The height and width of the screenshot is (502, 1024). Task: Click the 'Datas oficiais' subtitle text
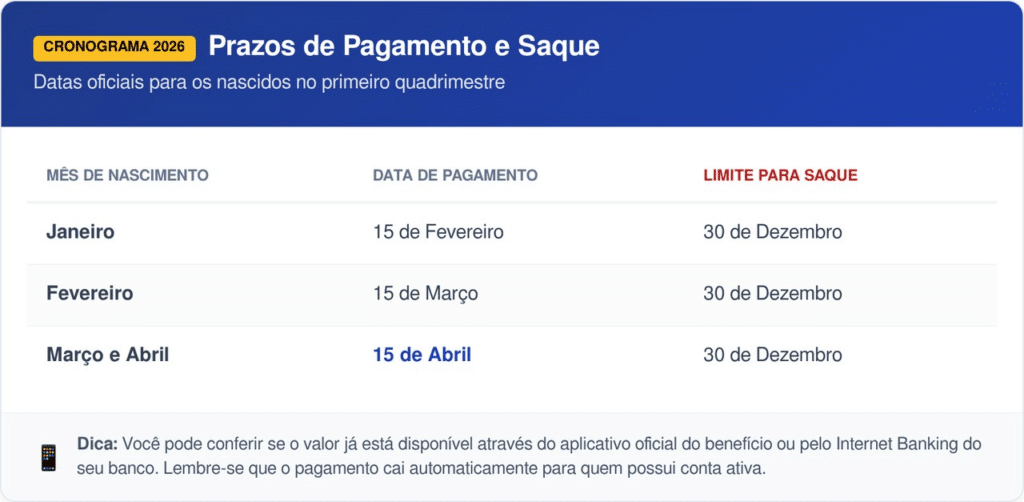269,83
